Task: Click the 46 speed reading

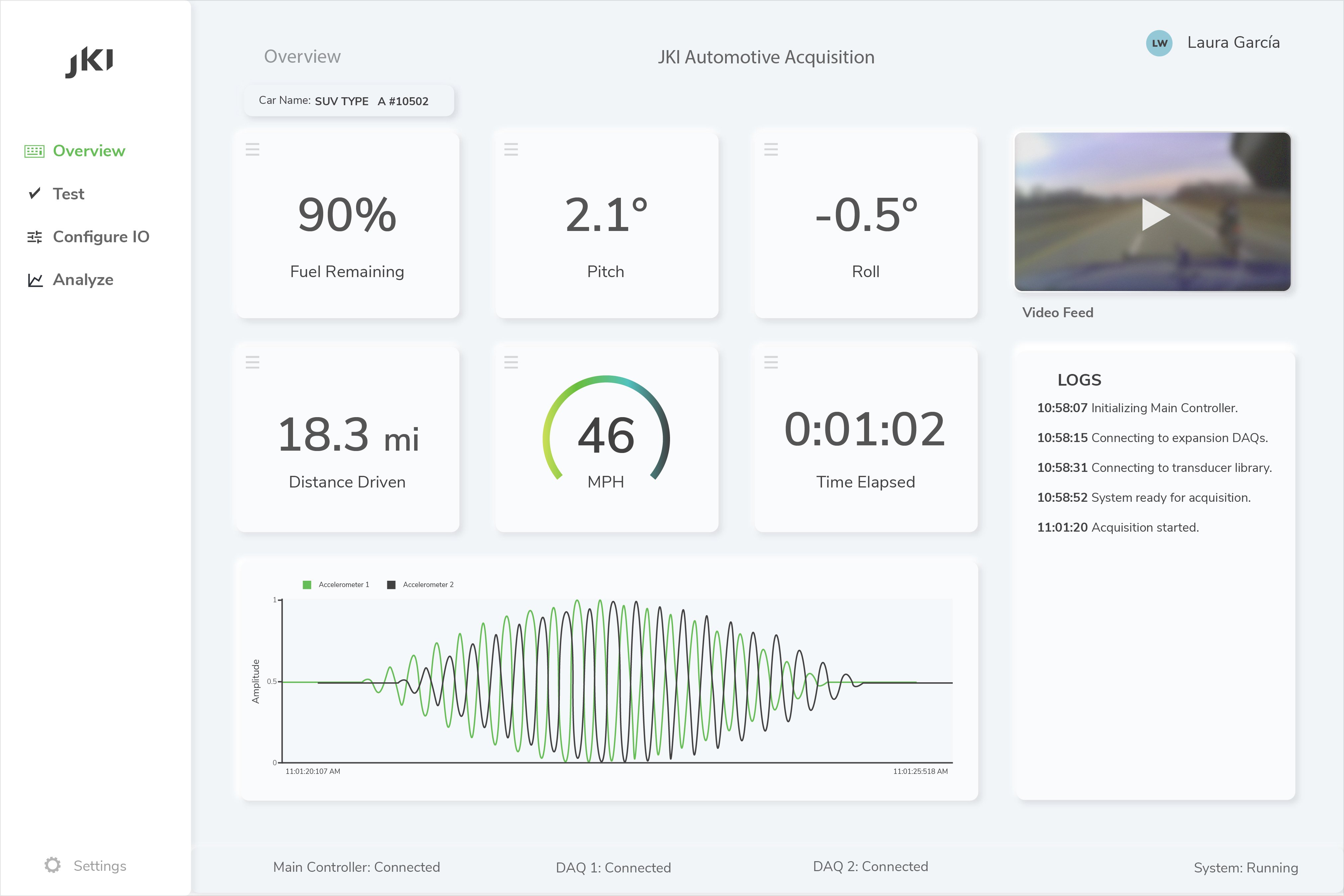Action: coord(606,435)
